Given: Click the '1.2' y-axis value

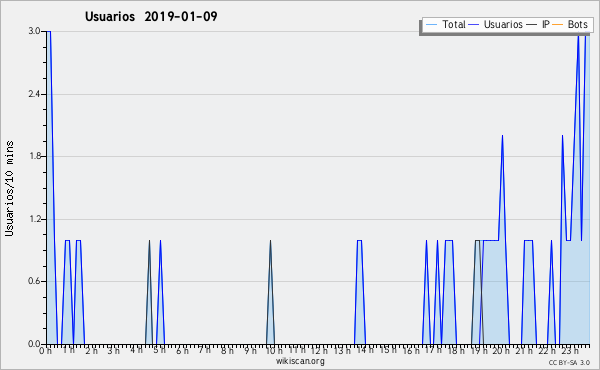Looking at the screenshot, I should click(34, 219).
